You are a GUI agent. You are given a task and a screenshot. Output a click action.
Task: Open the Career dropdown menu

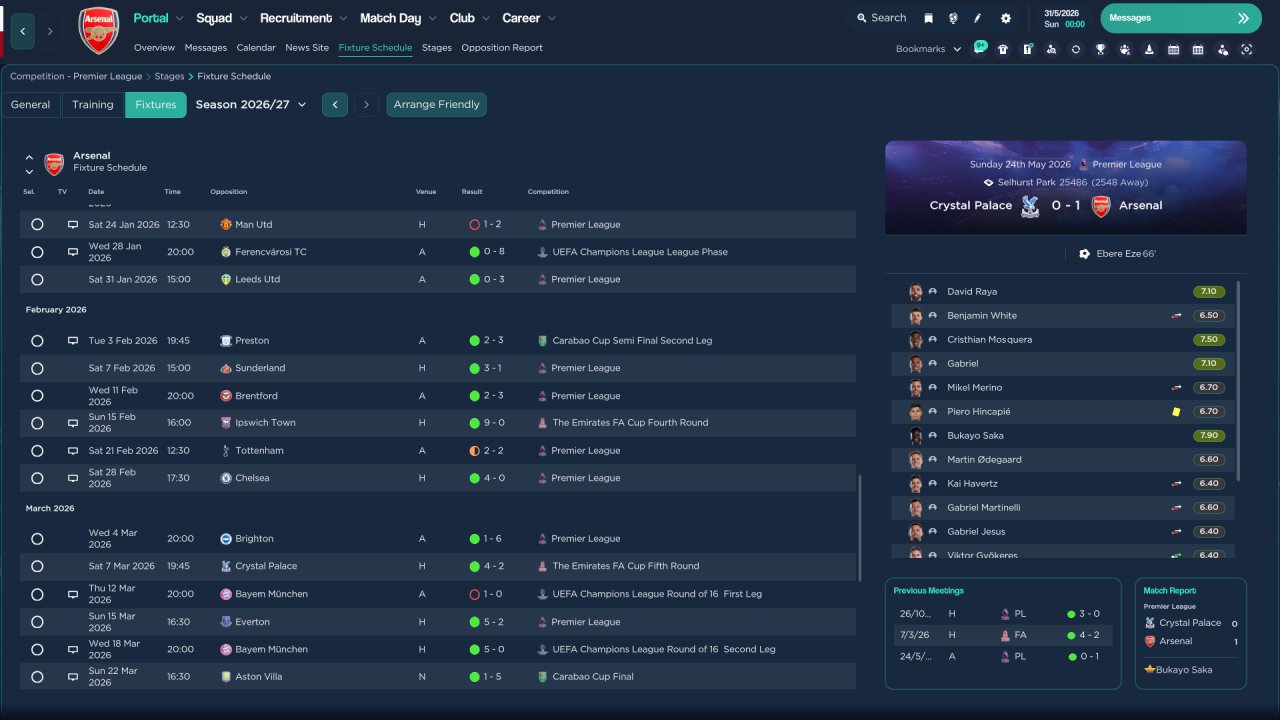click(x=529, y=18)
